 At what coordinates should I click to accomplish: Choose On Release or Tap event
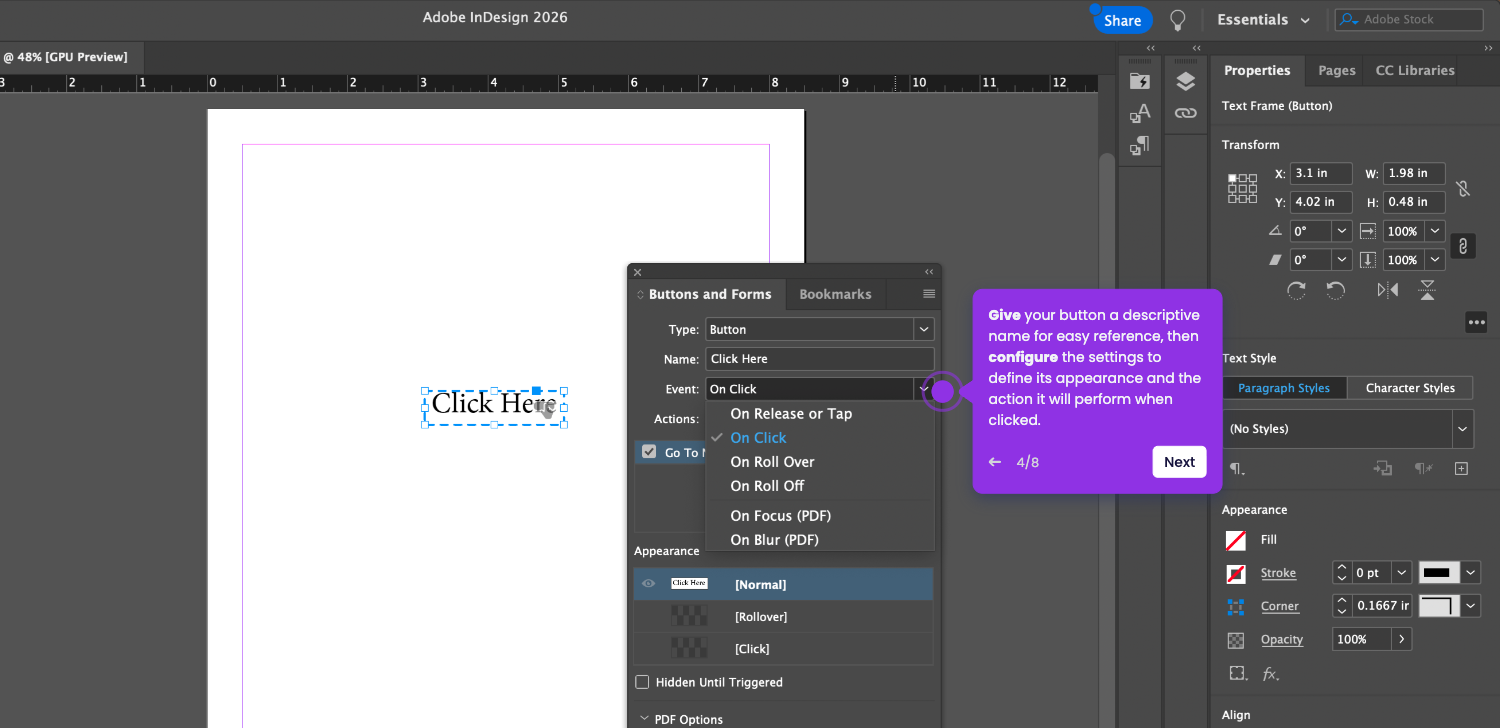coord(791,413)
